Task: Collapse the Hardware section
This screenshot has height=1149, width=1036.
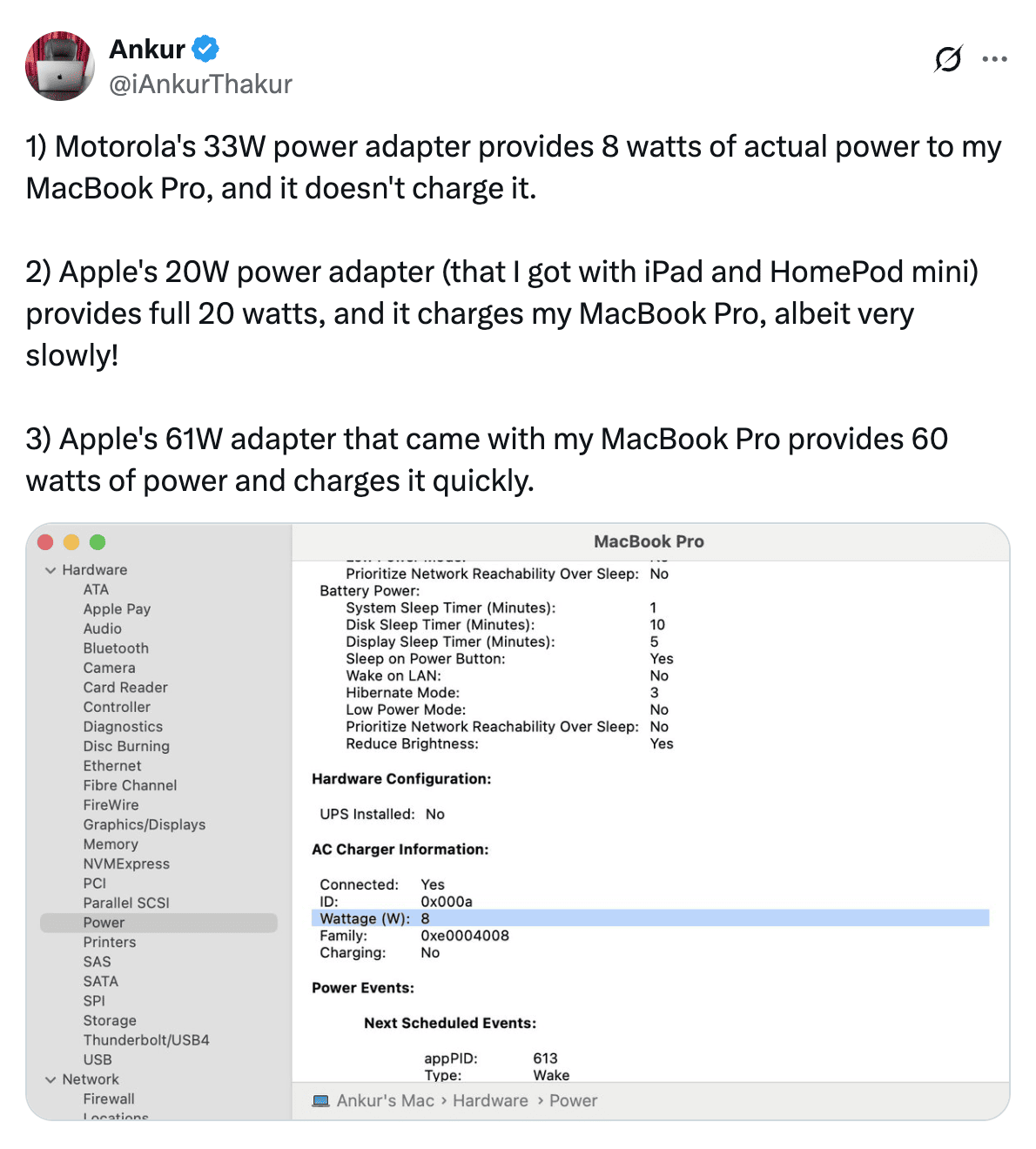Action: (x=50, y=570)
